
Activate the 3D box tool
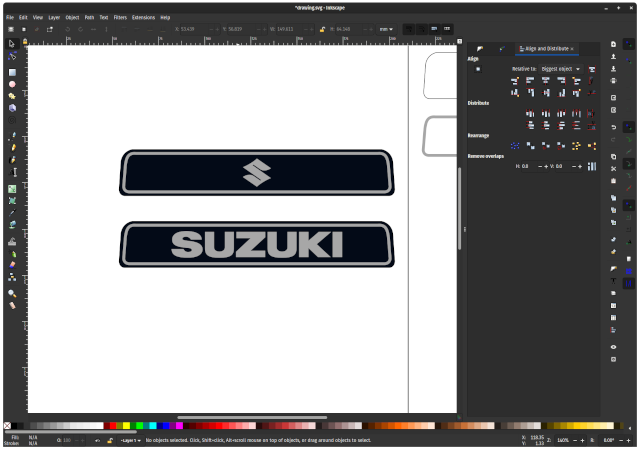click(x=12, y=108)
